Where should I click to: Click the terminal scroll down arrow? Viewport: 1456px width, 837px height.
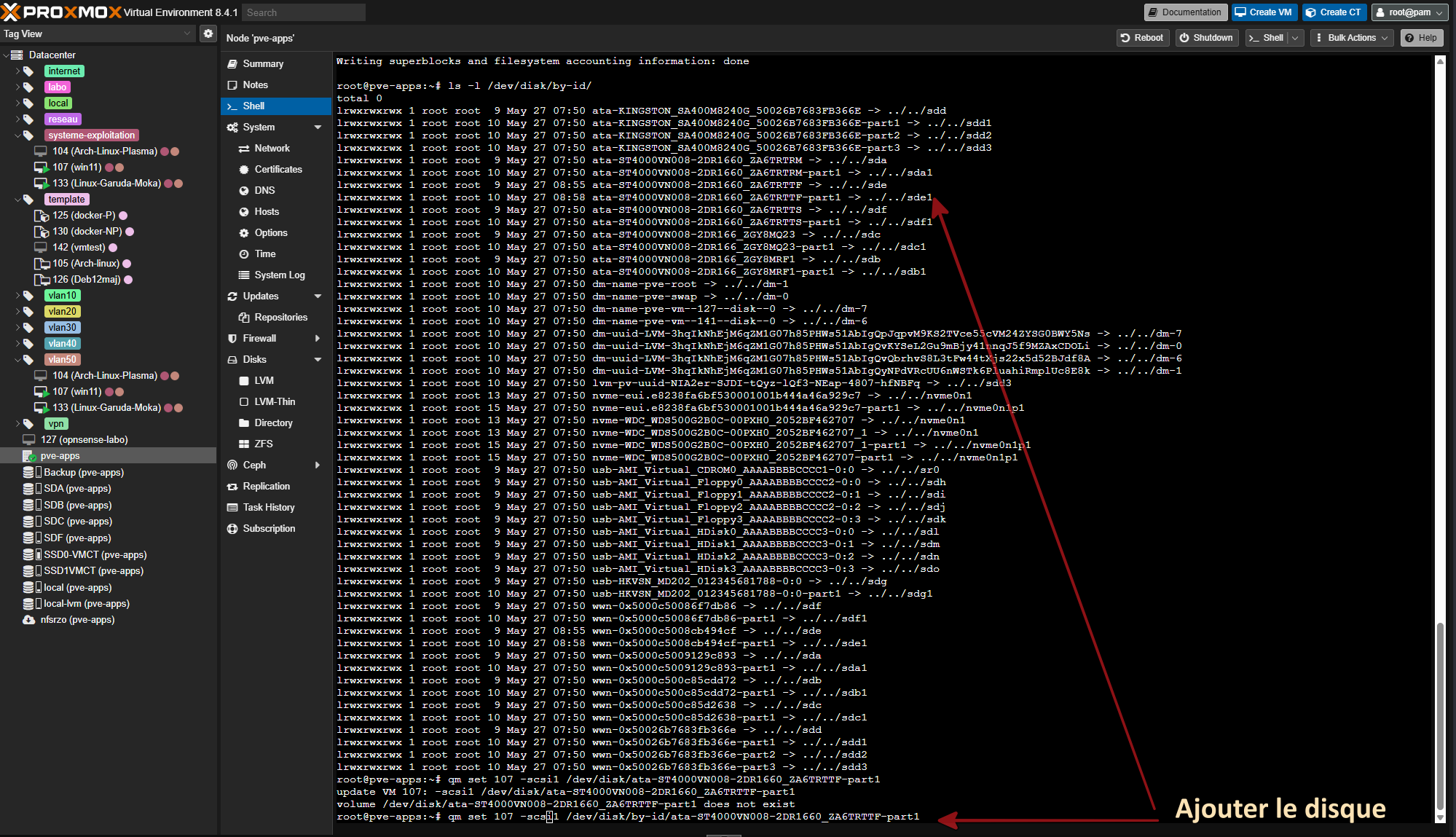point(1440,817)
